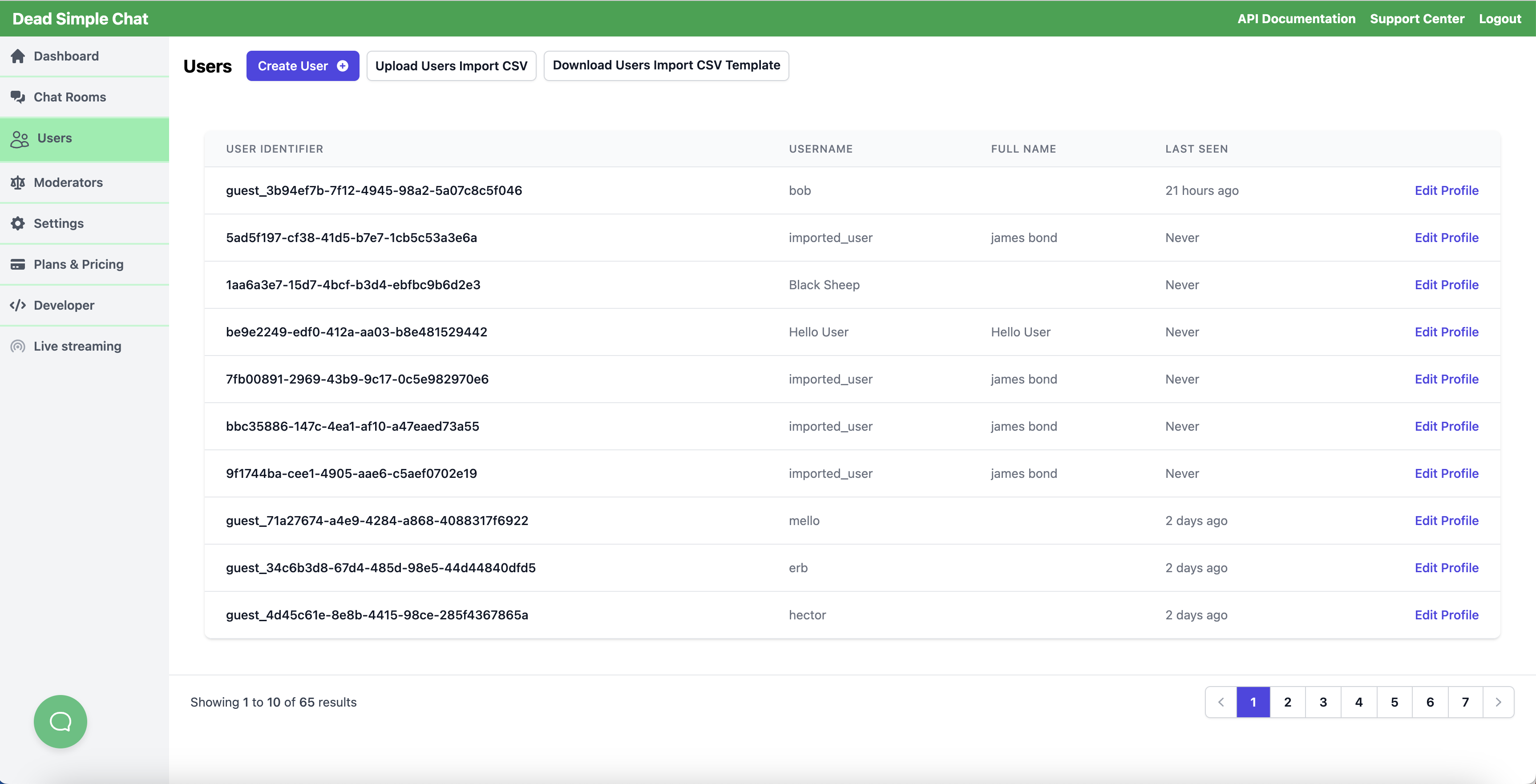Click the FULL NAME column header
The height and width of the screenshot is (784, 1536).
click(x=1023, y=149)
